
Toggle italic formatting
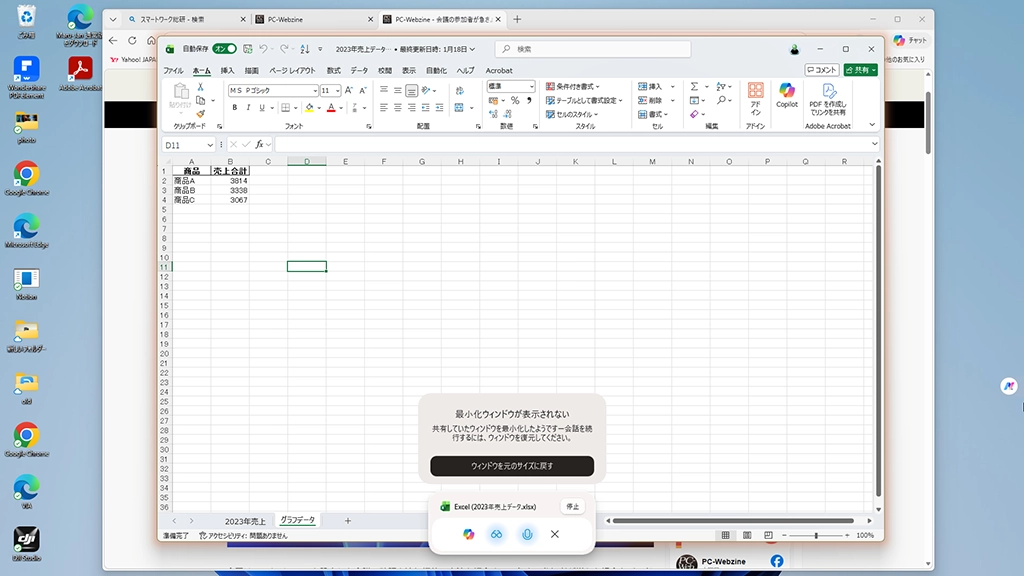coord(248,108)
